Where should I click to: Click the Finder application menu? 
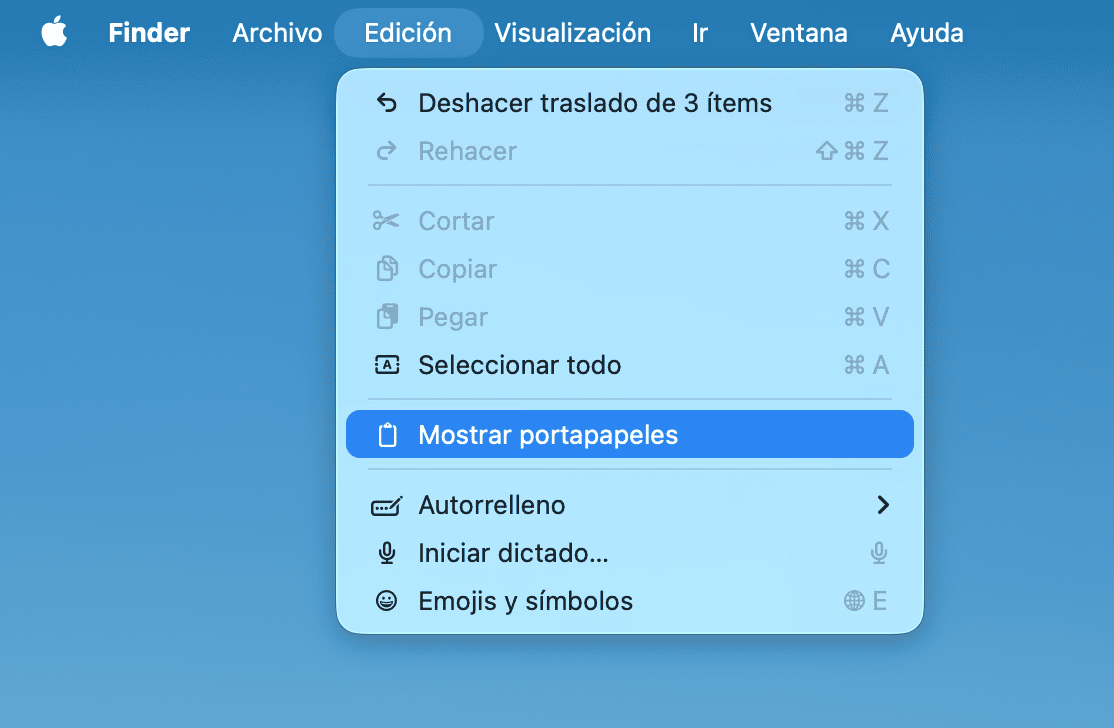coord(149,33)
